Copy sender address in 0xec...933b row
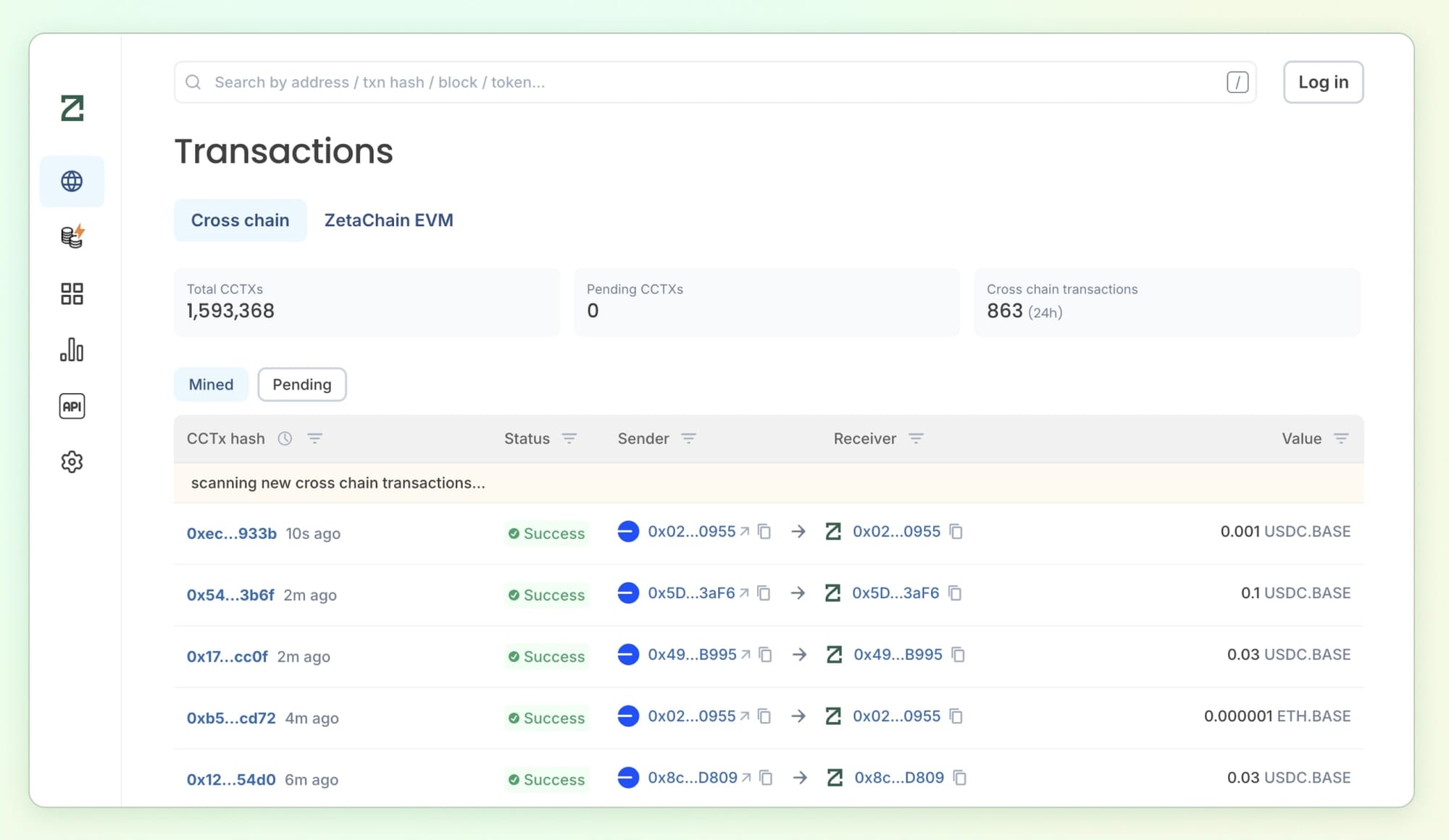 pyautogui.click(x=764, y=532)
